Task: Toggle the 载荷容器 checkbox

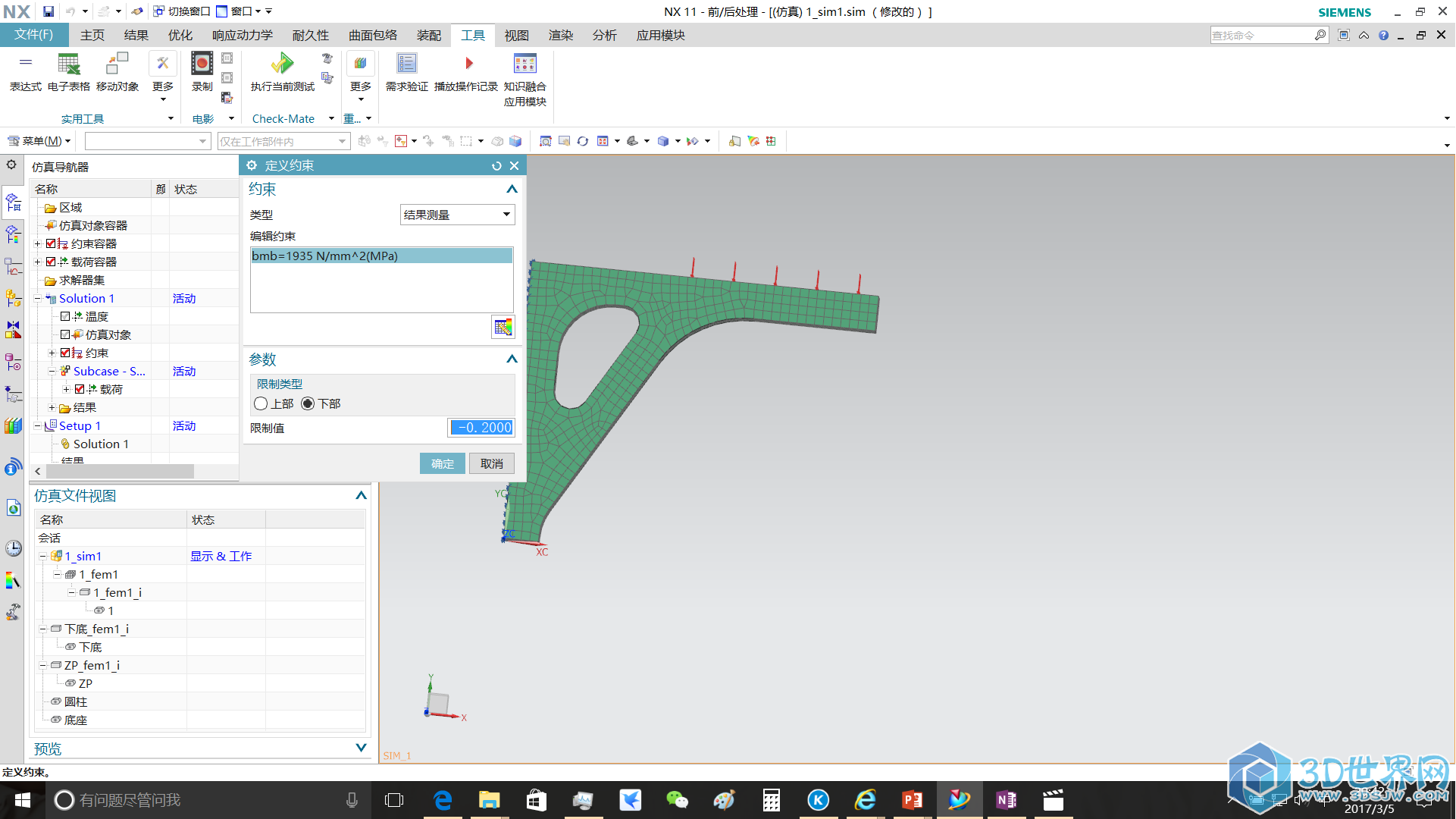Action: (x=51, y=262)
